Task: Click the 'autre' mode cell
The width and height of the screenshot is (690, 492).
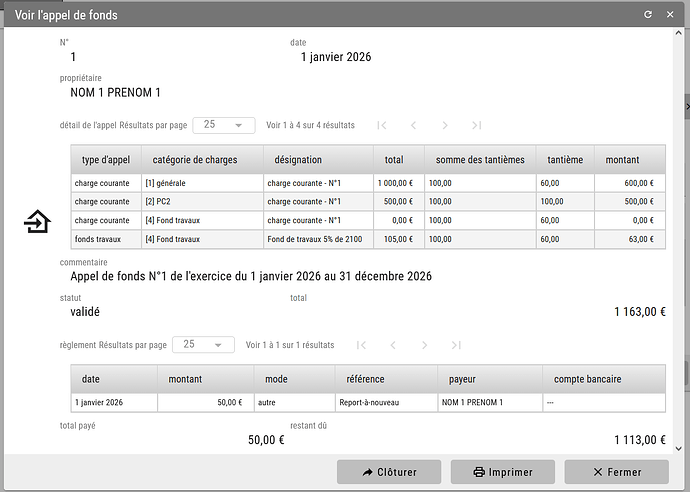Action: [294, 403]
